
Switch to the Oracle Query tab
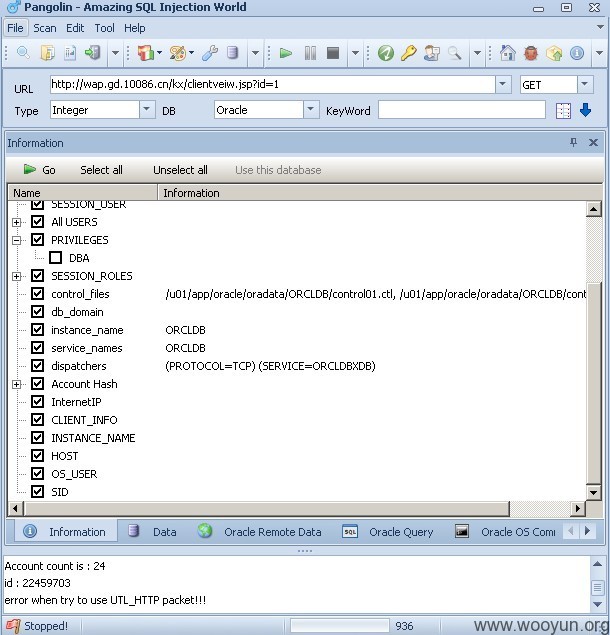388,531
